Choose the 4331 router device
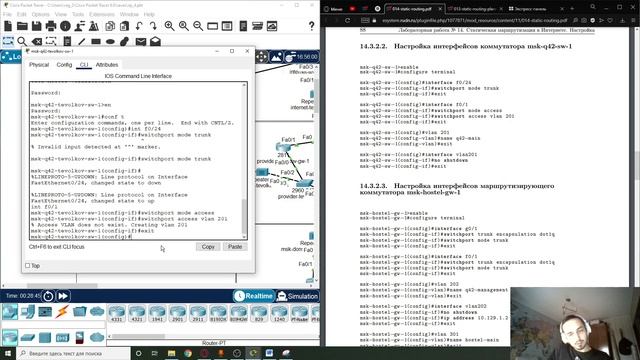 tap(117, 313)
